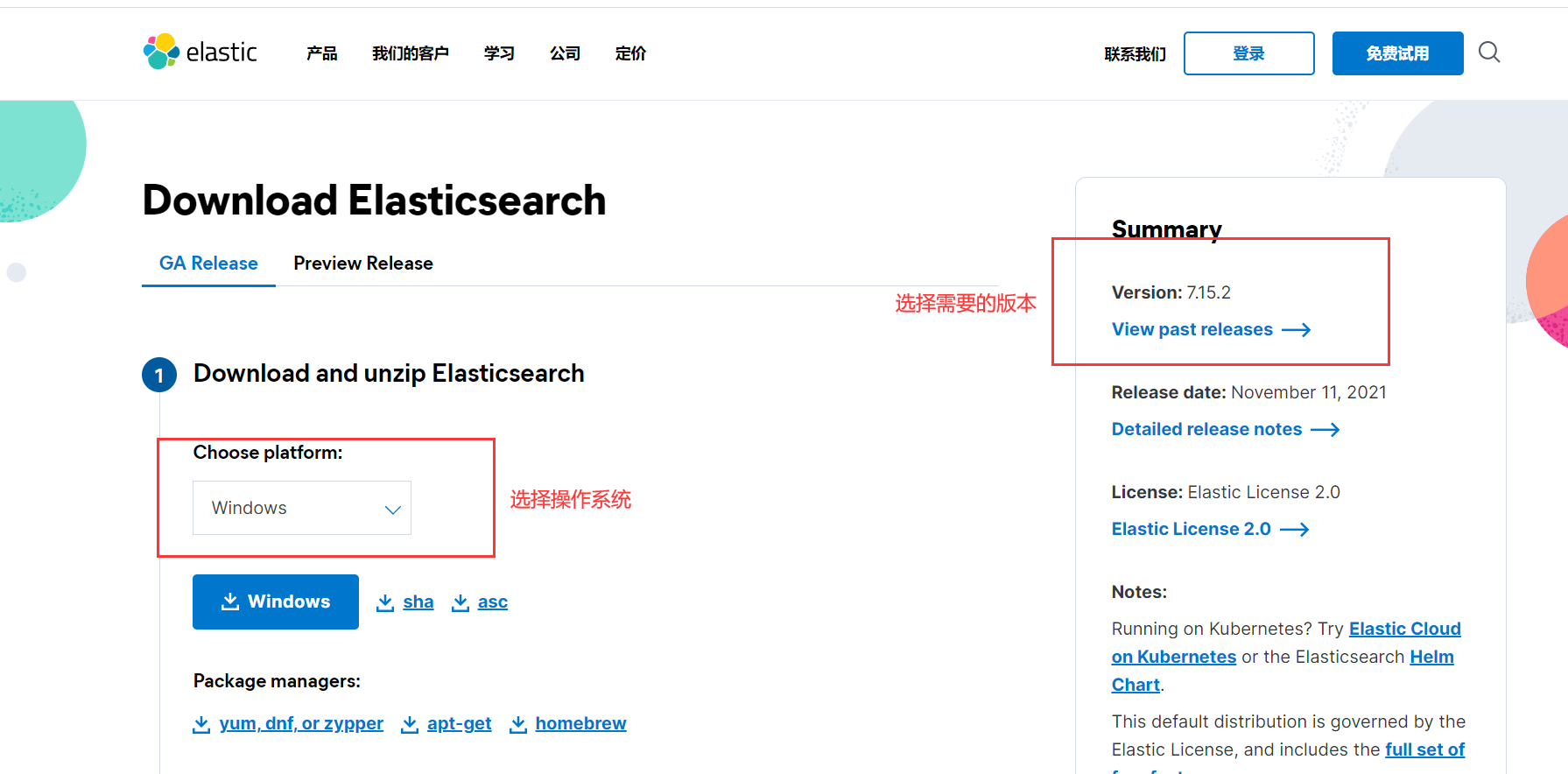1568x774 pixels.
Task: Expand the Choose platform dropdown chevron
Action: click(x=393, y=510)
